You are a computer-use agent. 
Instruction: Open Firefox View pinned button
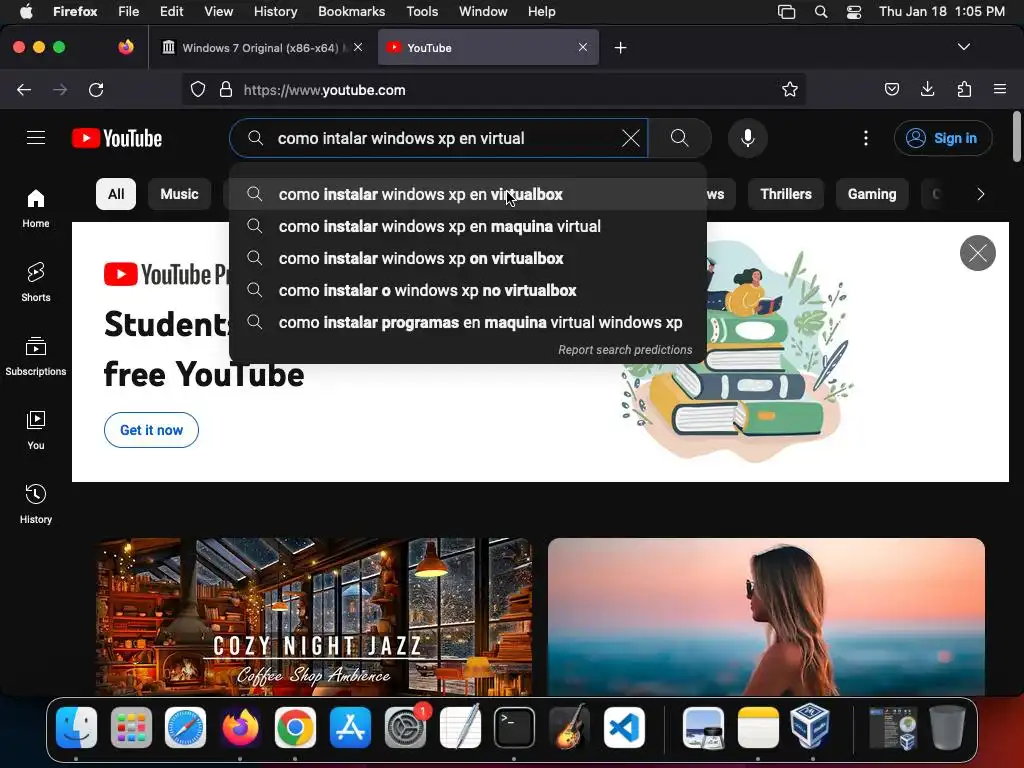point(126,47)
